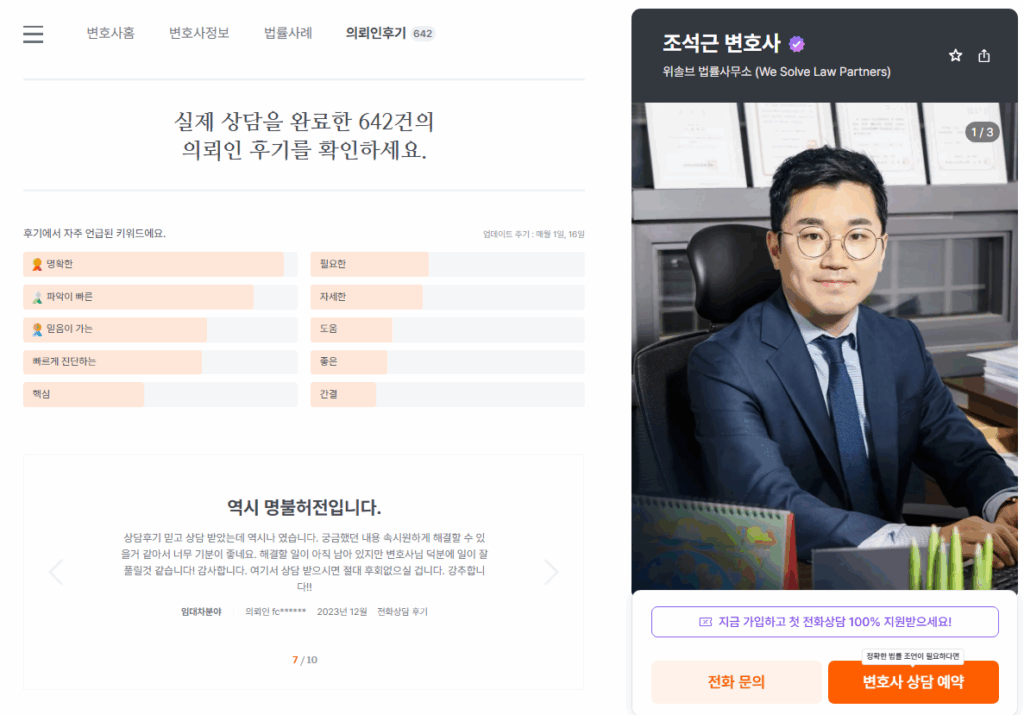Click the coupon icon in signup banner
The width and height of the screenshot is (1024, 715).
(x=705, y=622)
